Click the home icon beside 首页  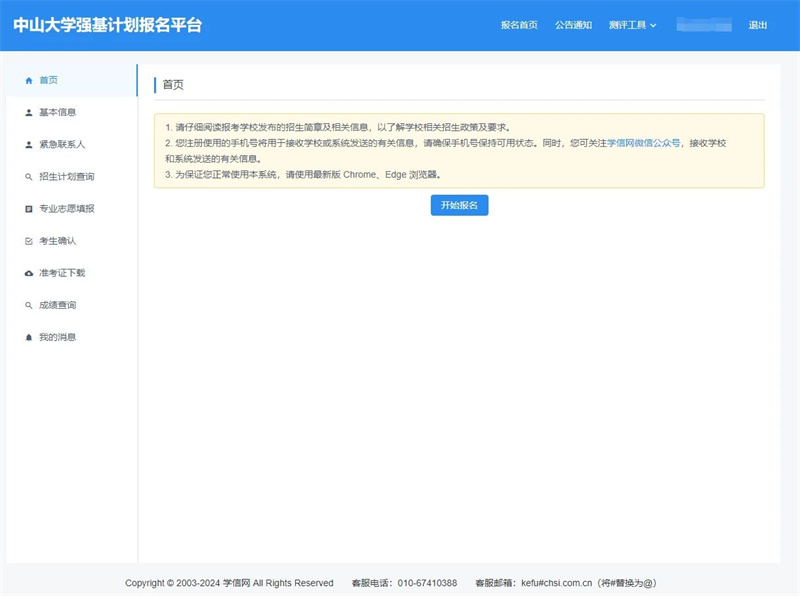[29, 81]
